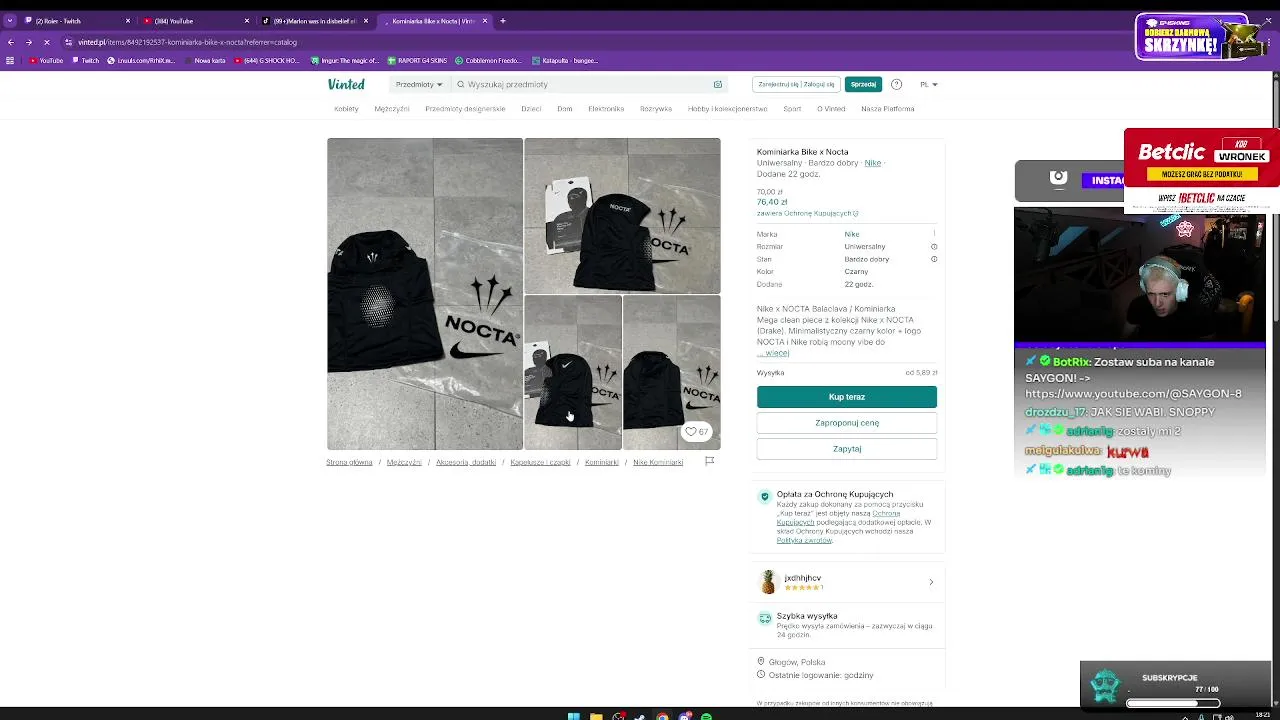Image resolution: width=1280 pixels, height=720 pixels.
Task: Open Polityka zwrotów link
Action: tap(804, 540)
